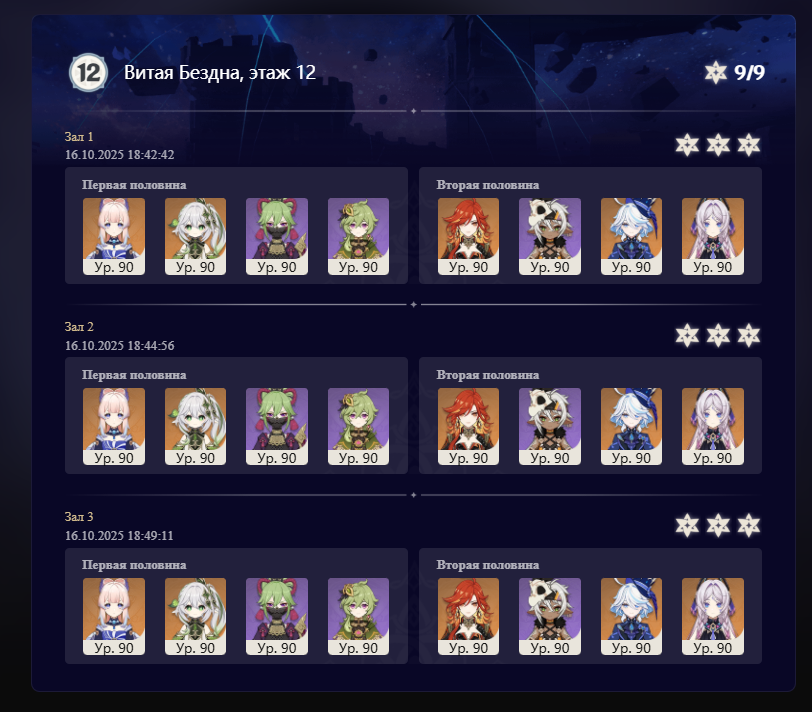812x712 pixels.
Task: Select Nahida portrait in Зал 1 first half
Action: (195, 236)
